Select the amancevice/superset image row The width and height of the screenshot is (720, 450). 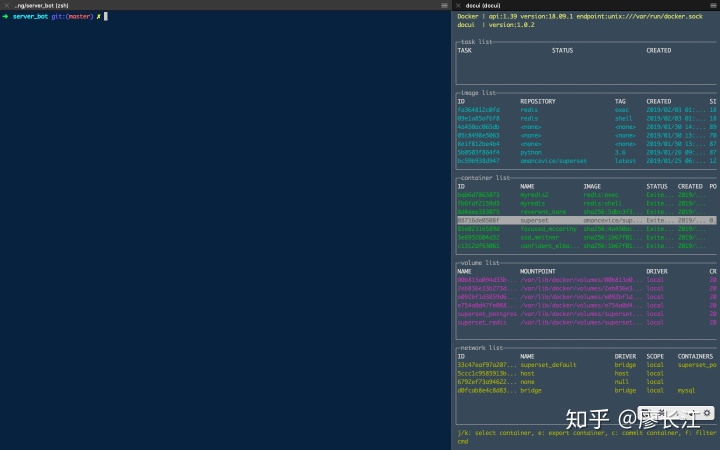[586, 161]
